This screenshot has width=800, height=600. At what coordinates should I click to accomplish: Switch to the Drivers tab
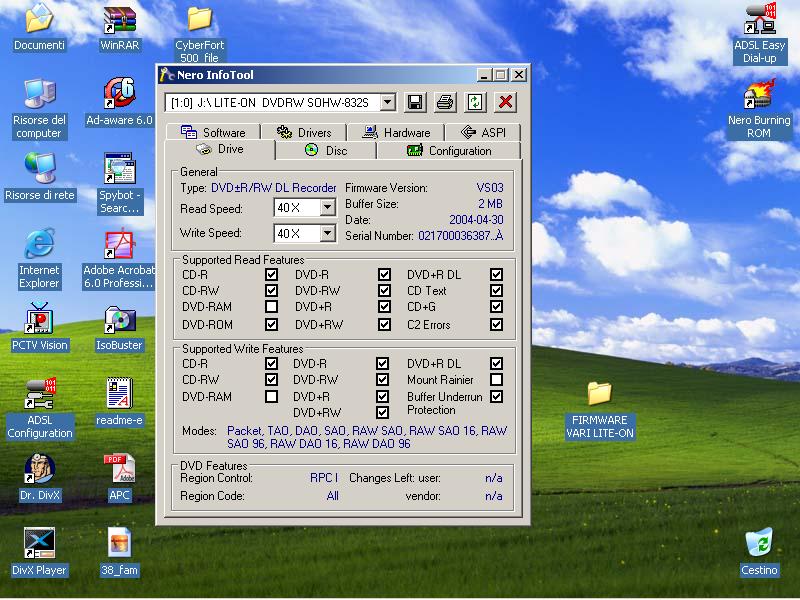click(304, 133)
